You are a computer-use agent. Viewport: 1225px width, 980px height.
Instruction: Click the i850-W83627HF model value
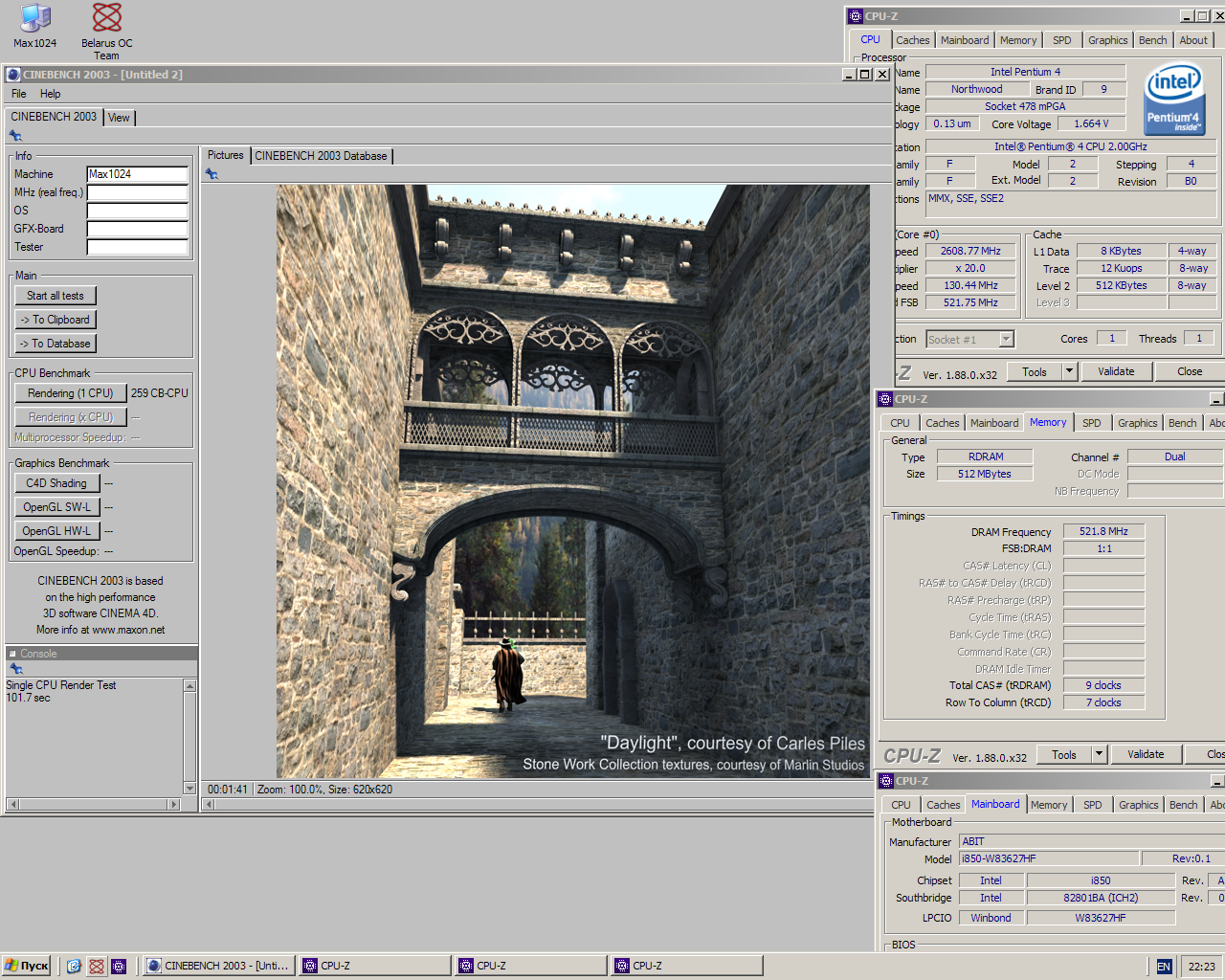click(x=1049, y=858)
